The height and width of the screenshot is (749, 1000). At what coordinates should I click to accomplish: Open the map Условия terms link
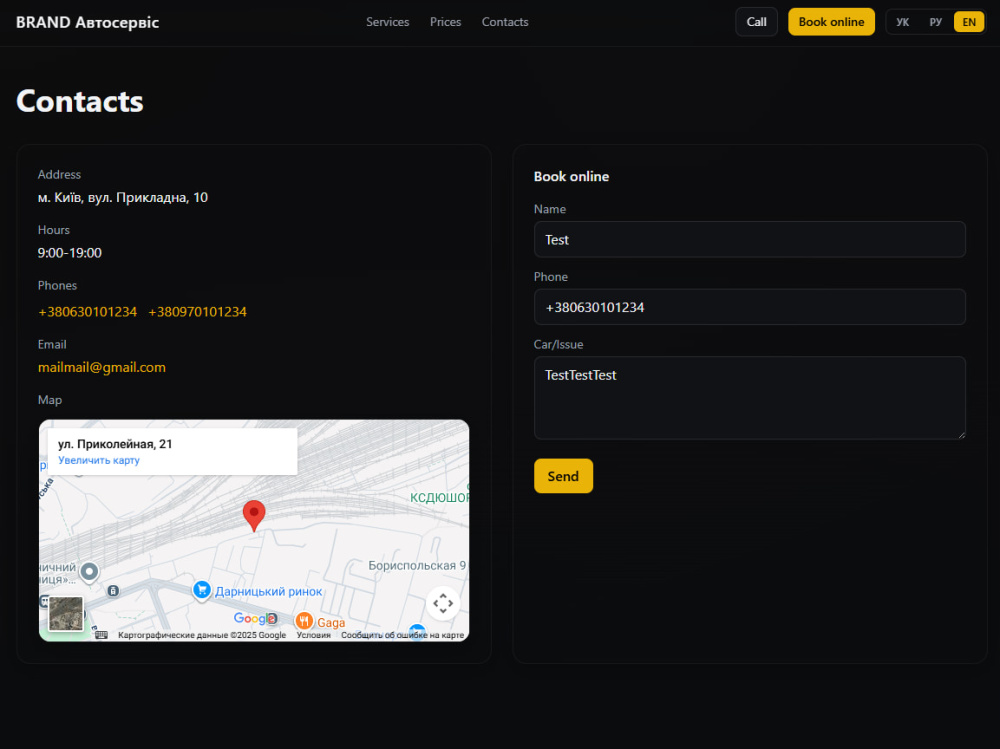pos(314,635)
